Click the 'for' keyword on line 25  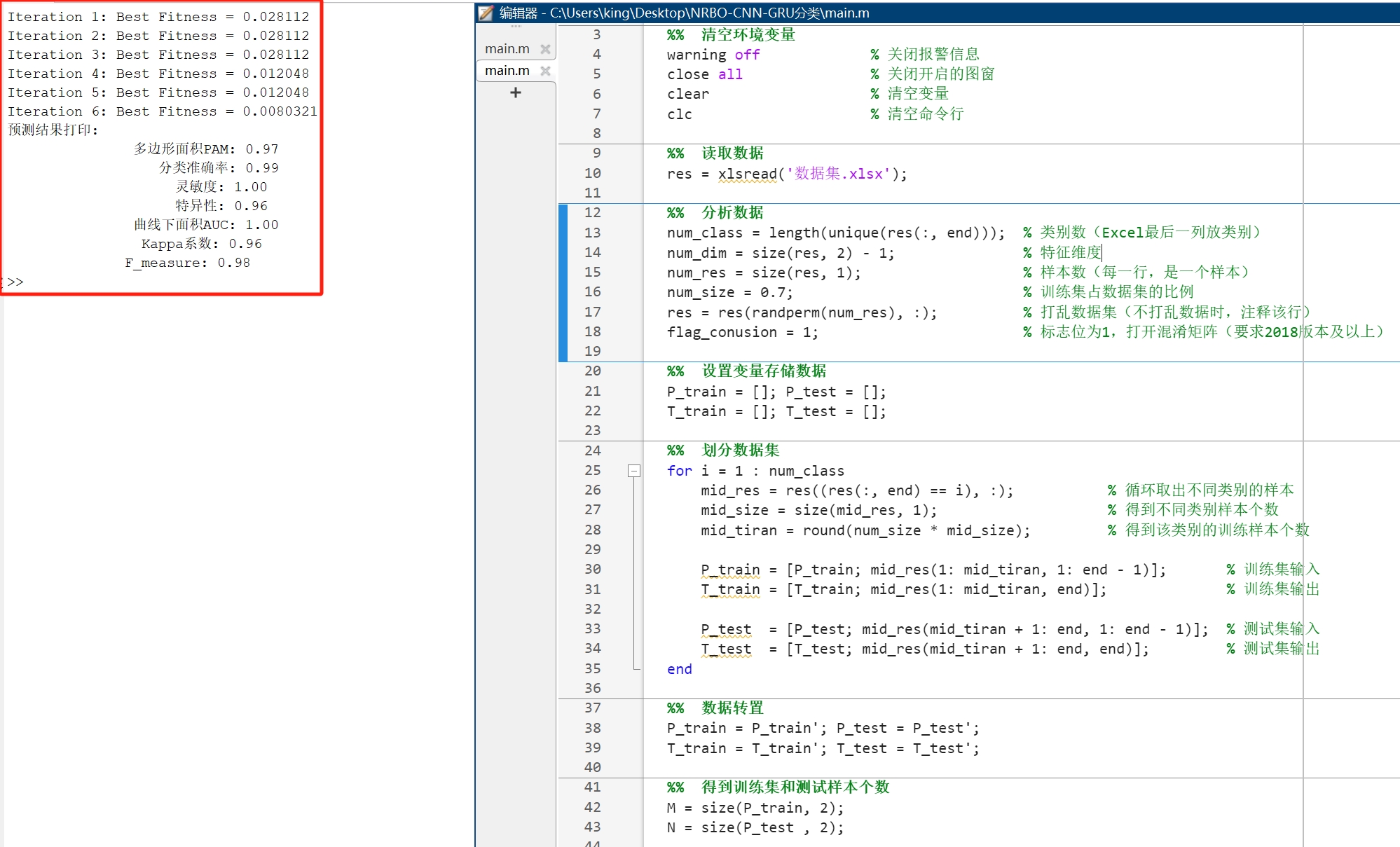point(679,471)
